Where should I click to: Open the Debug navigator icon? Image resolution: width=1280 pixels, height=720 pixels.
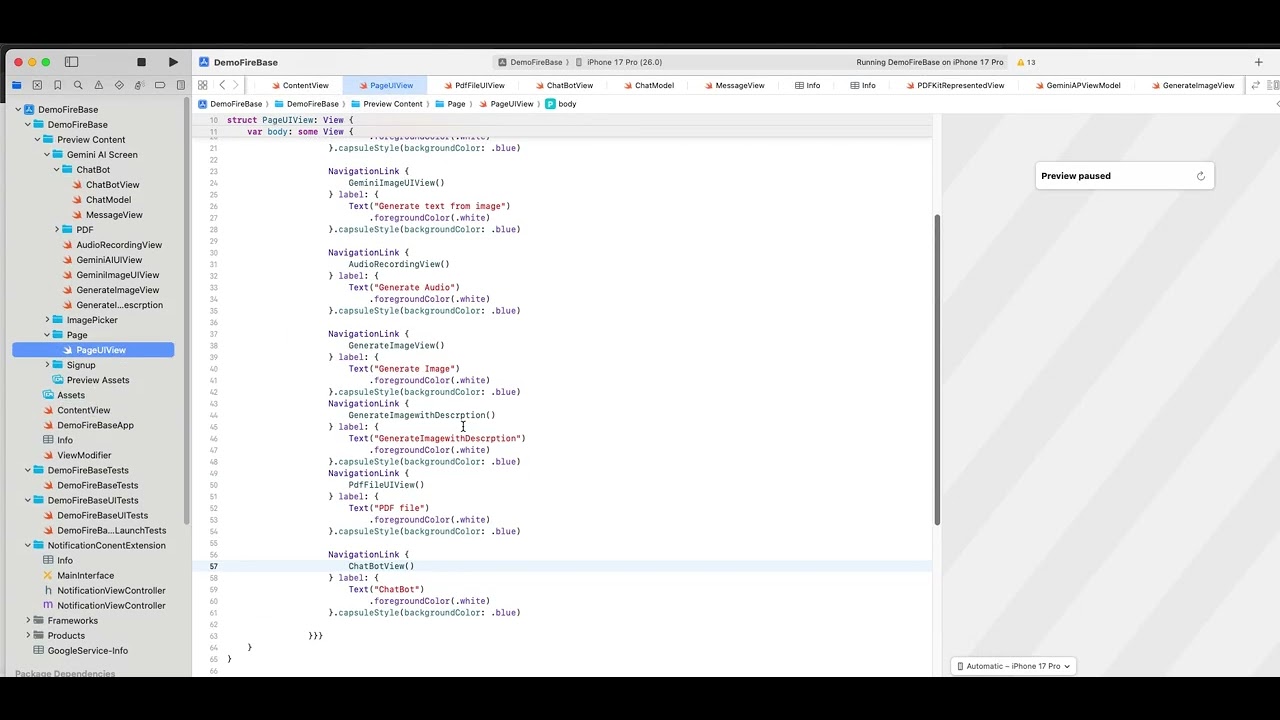pos(140,85)
